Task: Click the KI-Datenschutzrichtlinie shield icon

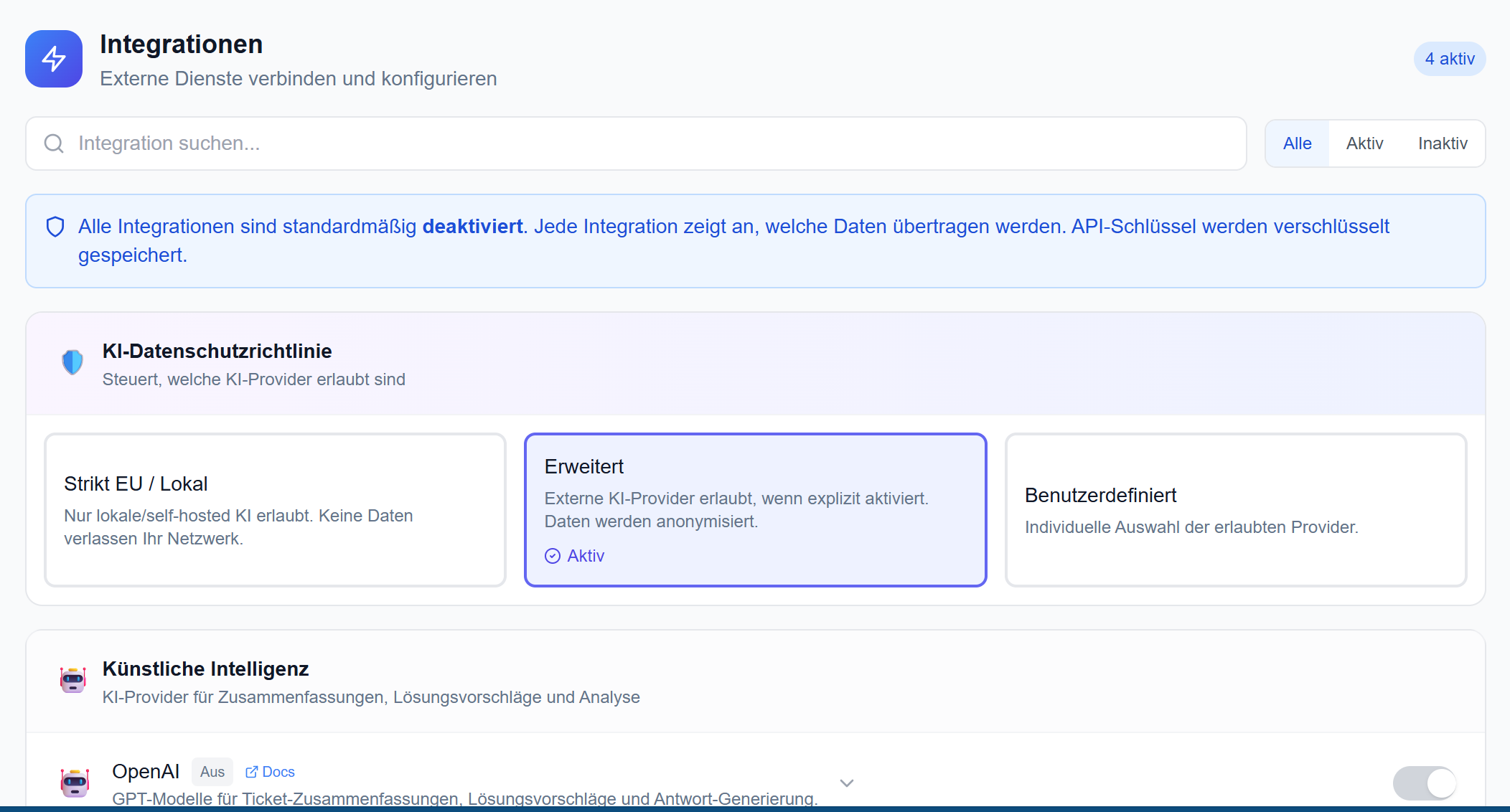Action: (72, 362)
